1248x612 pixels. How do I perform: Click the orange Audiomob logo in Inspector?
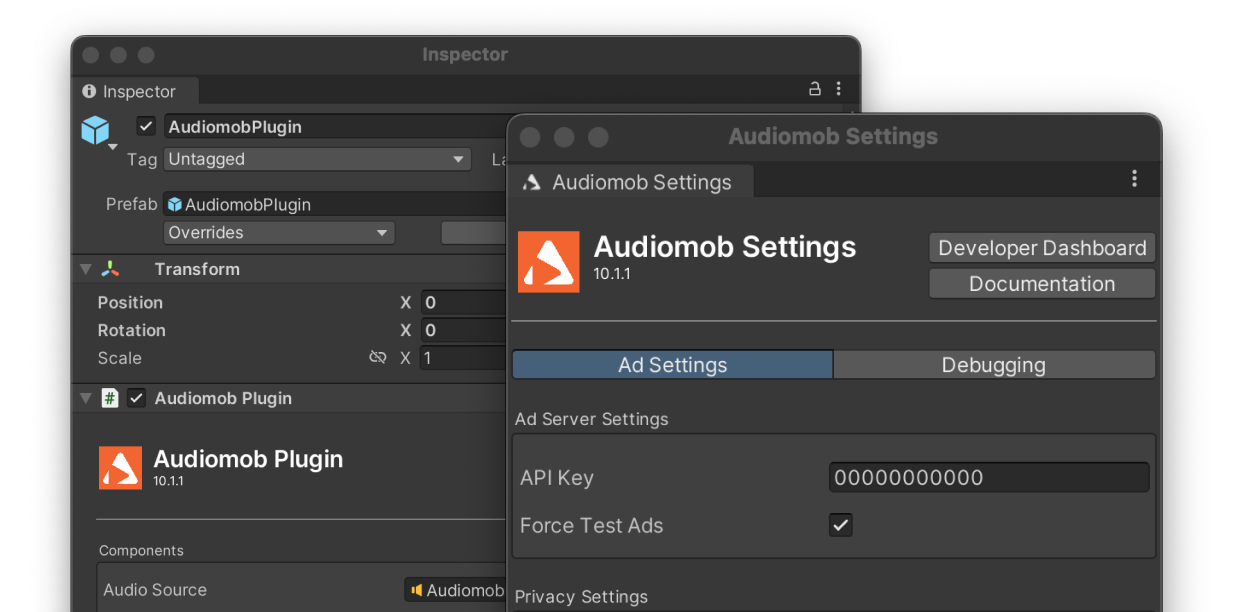point(120,467)
